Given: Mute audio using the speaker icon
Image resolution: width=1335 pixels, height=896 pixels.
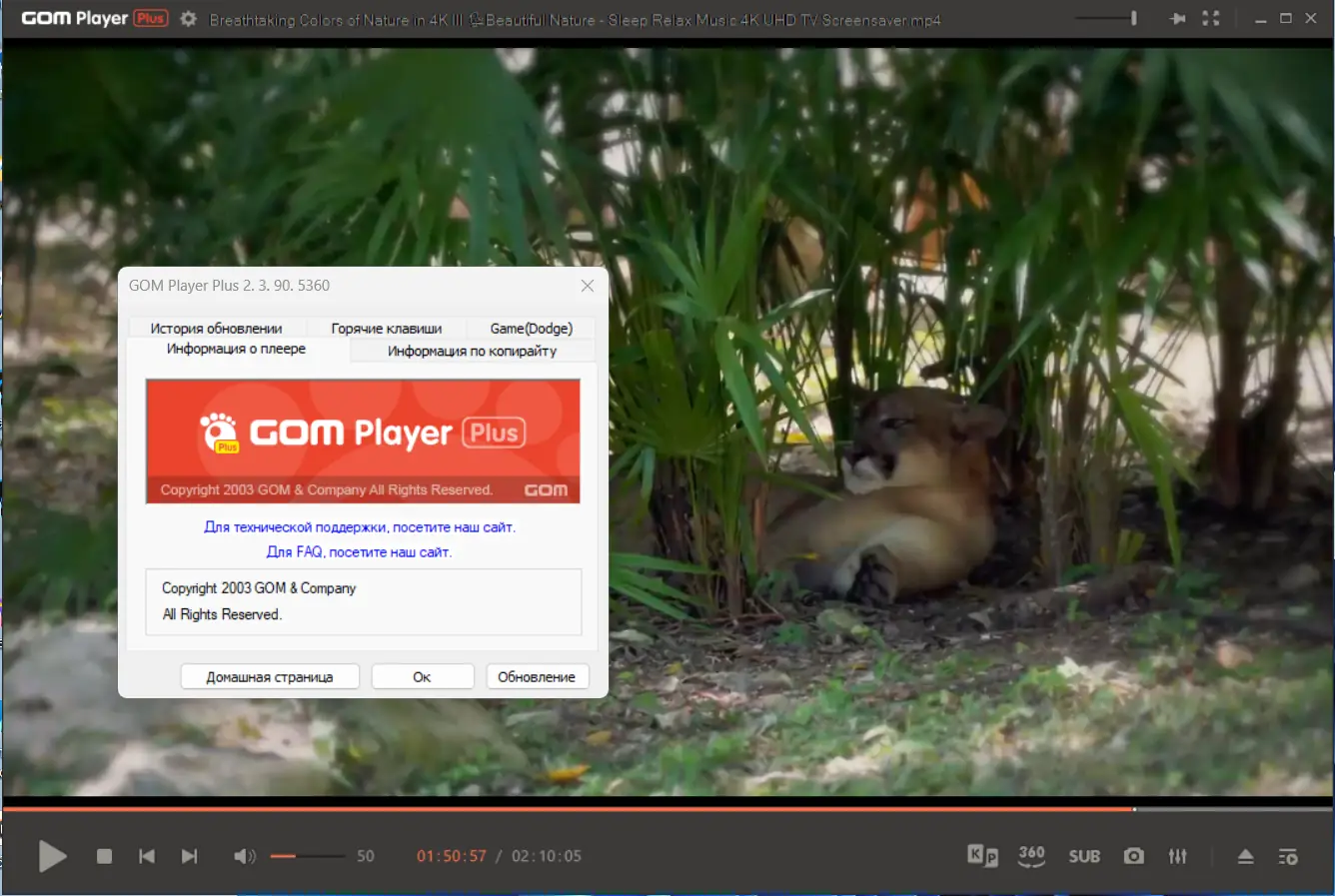Looking at the screenshot, I should [244, 856].
